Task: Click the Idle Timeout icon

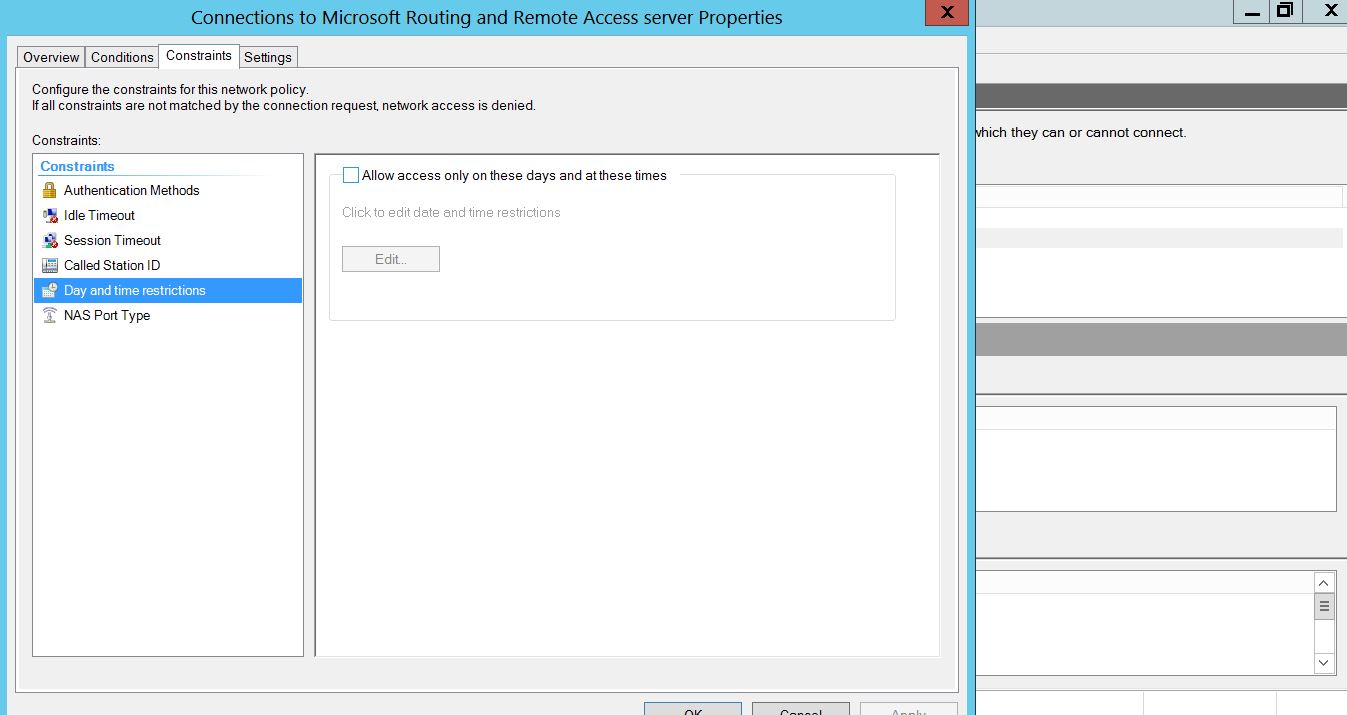Action: click(50, 215)
